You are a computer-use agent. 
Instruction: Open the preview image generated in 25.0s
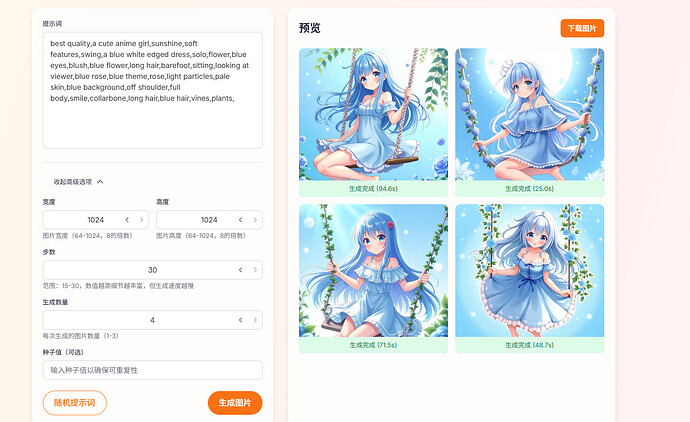click(530, 114)
